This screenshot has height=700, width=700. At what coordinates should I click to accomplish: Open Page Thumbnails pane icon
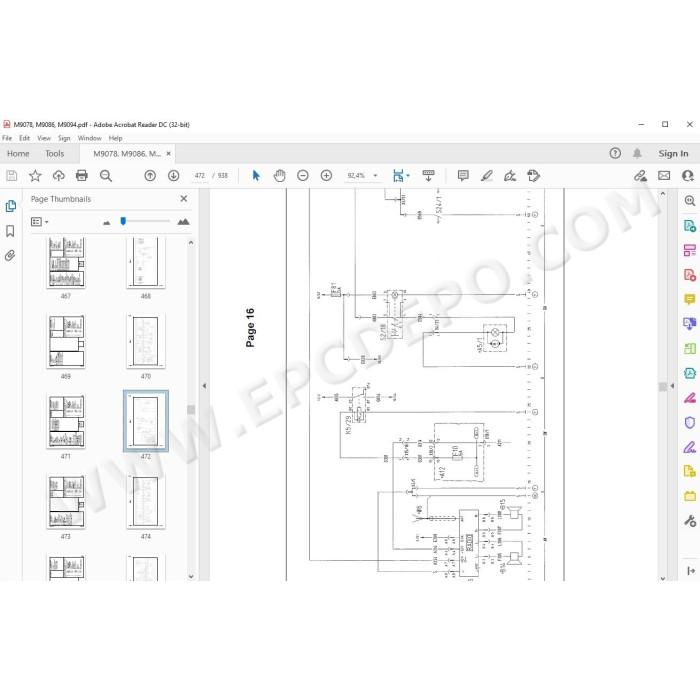point(10,206)
